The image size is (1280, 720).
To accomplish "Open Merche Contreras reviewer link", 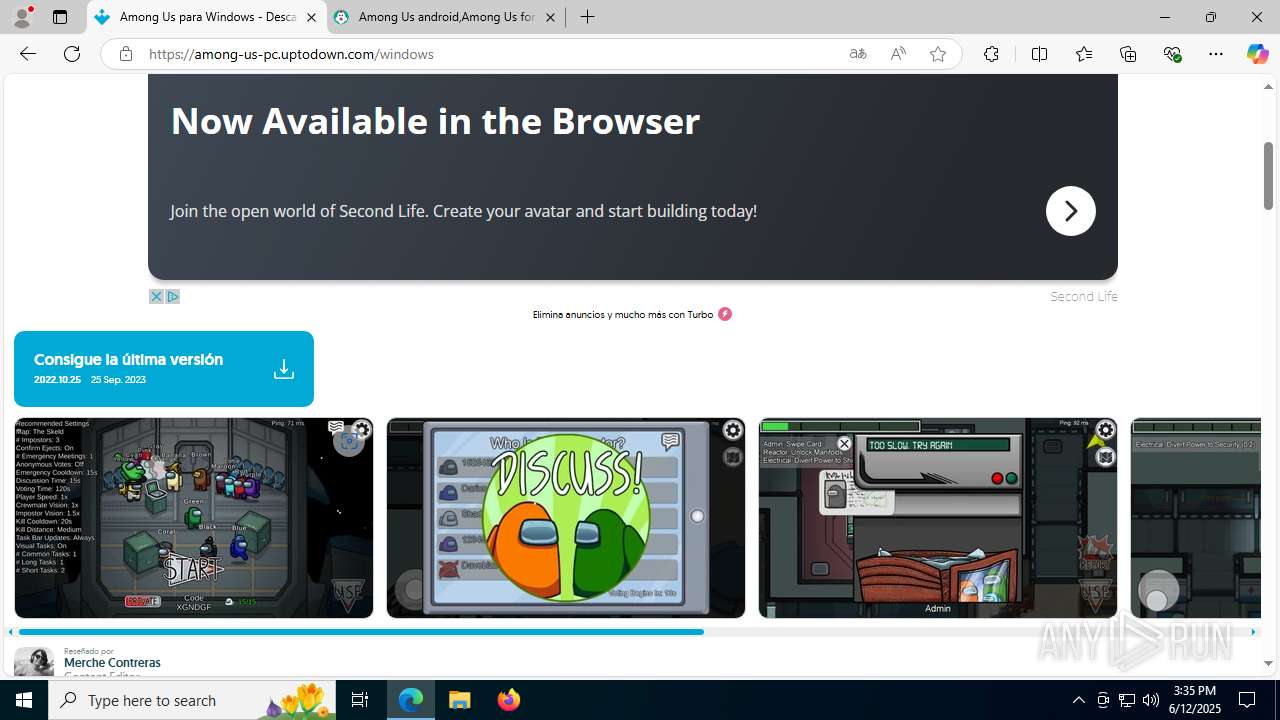I will pyautogui.click(x=112, y=663).
